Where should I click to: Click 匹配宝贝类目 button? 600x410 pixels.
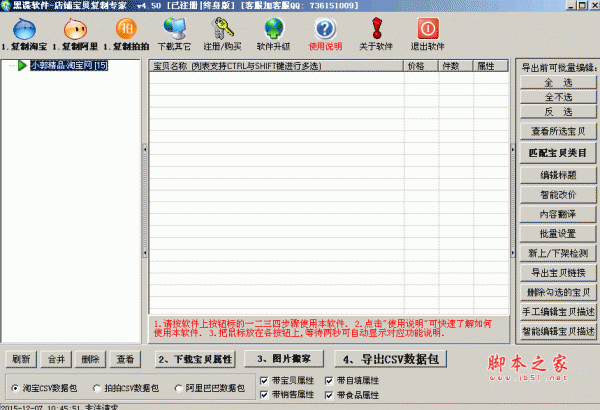[558, 153]
